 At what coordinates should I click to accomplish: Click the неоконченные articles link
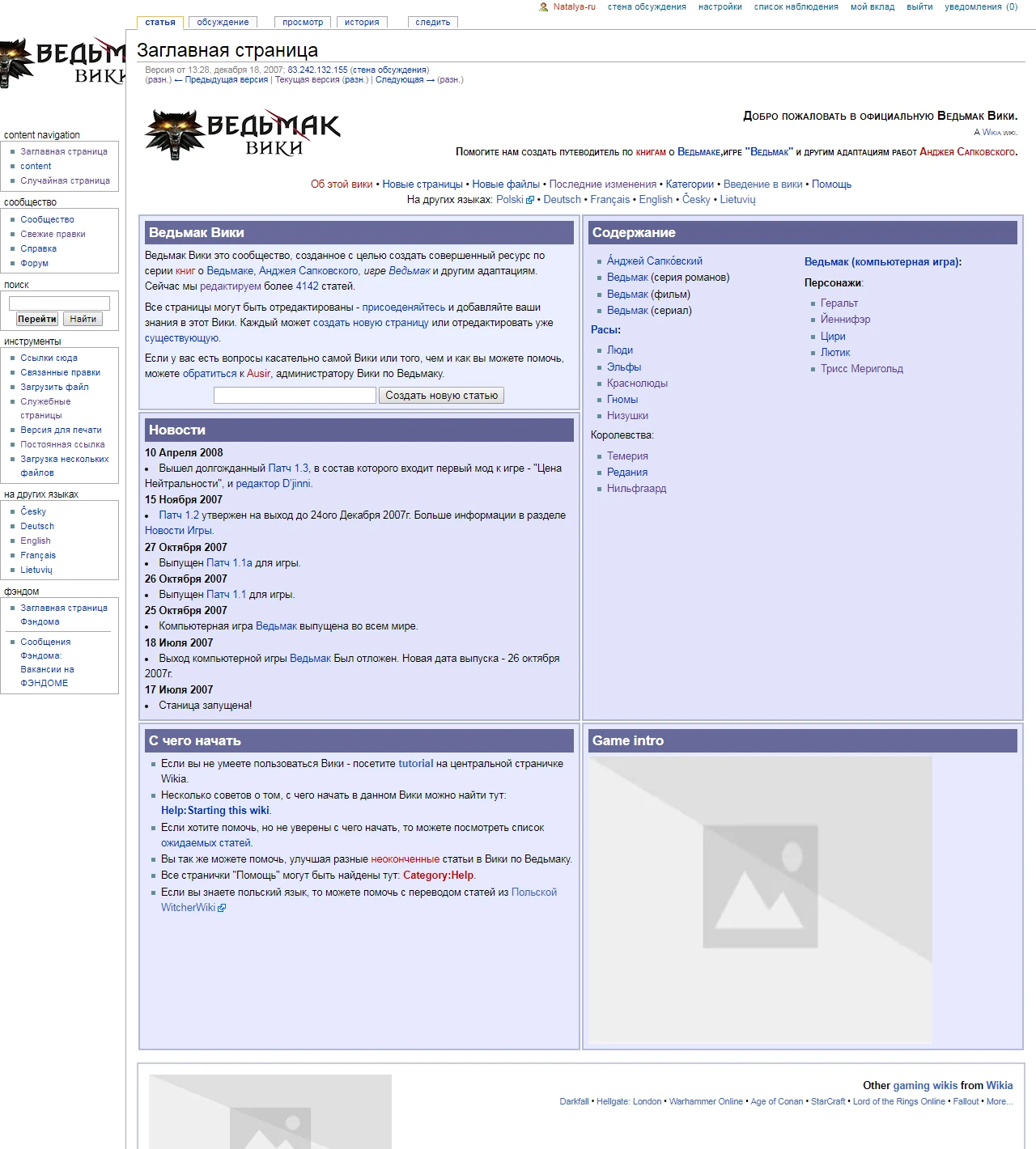(405, 859)
